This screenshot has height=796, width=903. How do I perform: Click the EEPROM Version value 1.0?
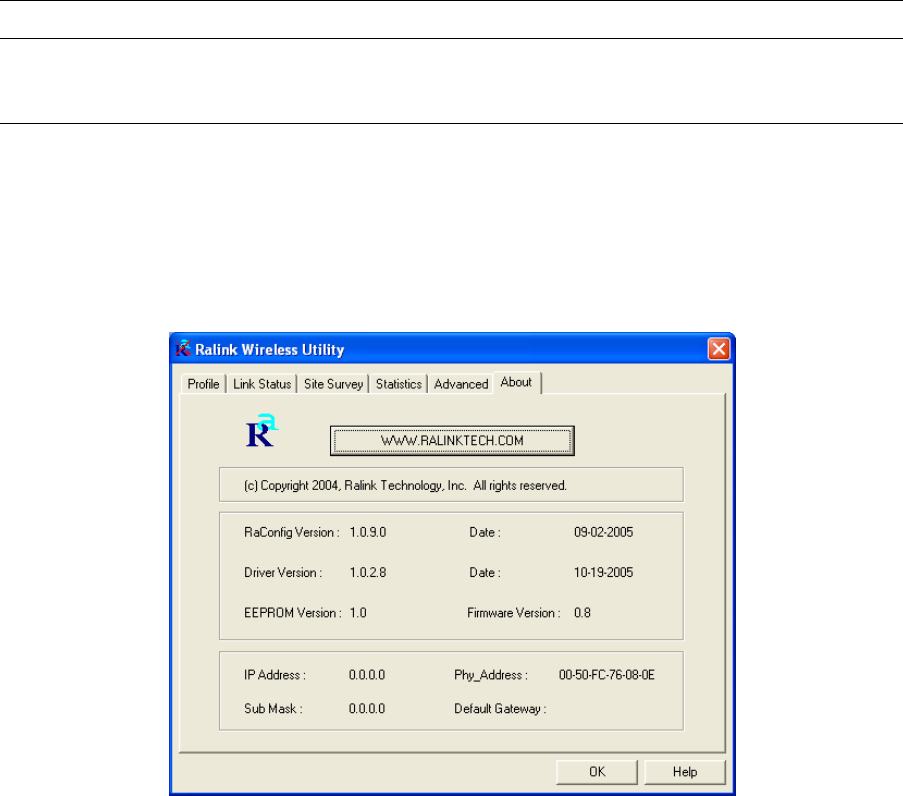358,613
